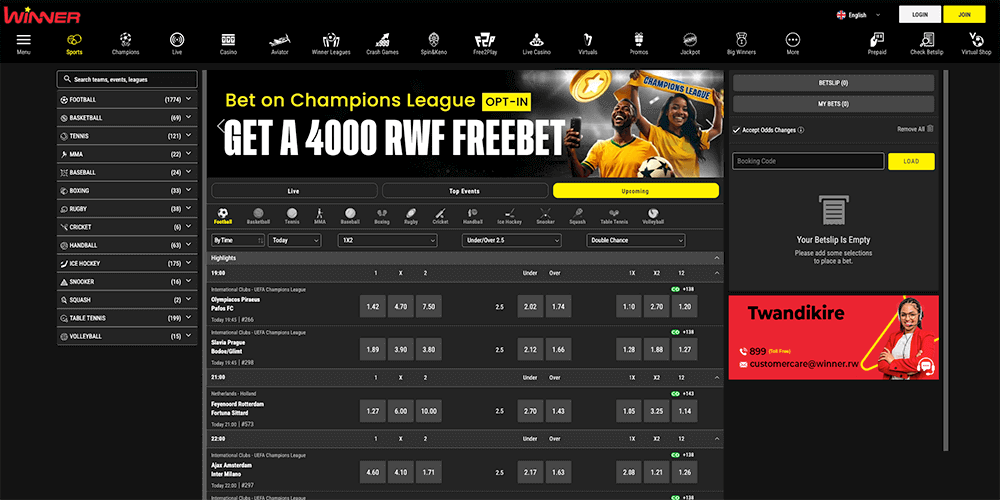
Task: Open the Aviator game icon
Action: (x=279, y=41)
